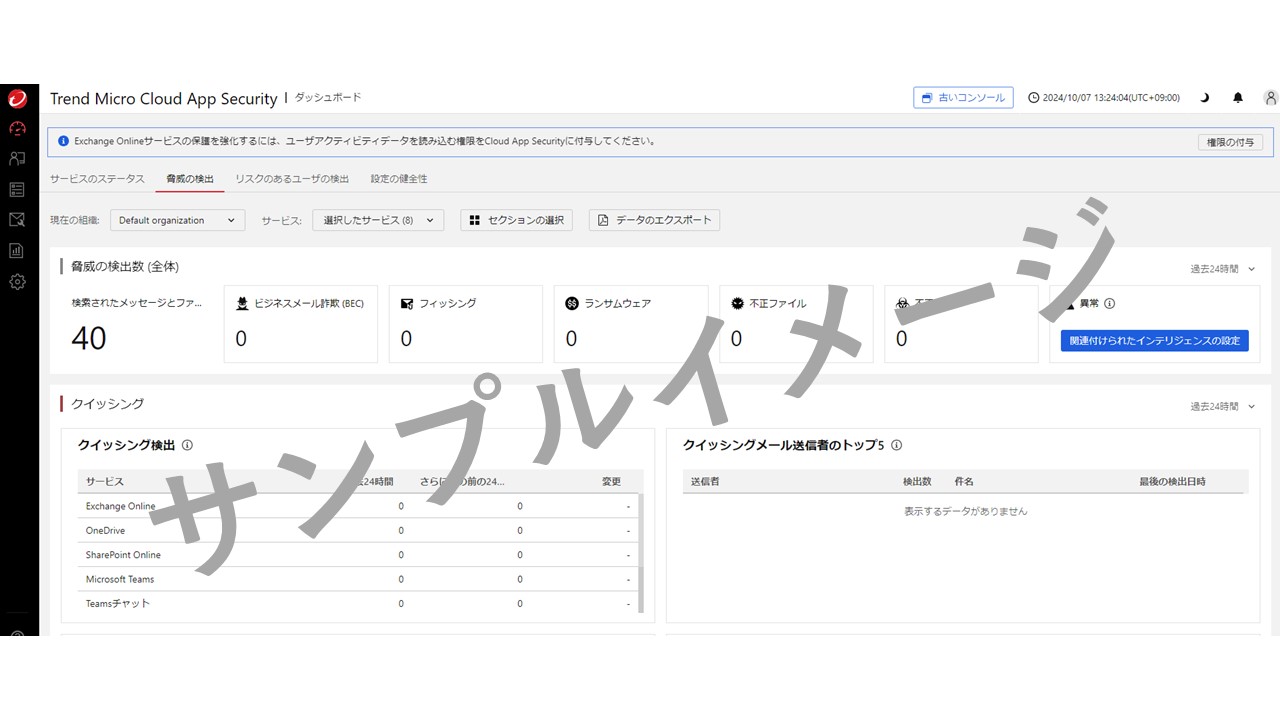Click the サービス column header

105,482
